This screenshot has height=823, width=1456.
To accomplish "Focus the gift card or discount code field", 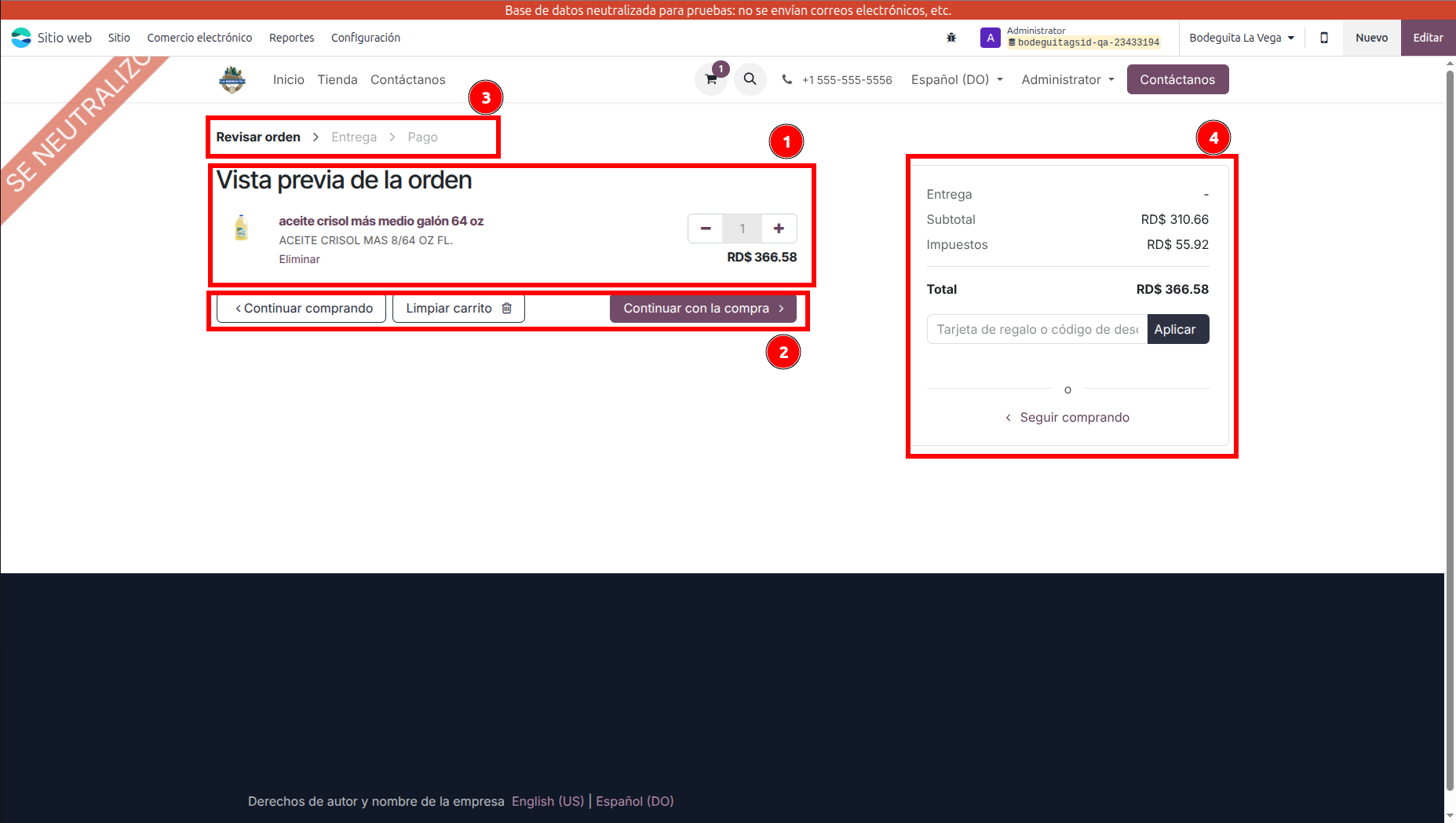I will point(1036,329).
